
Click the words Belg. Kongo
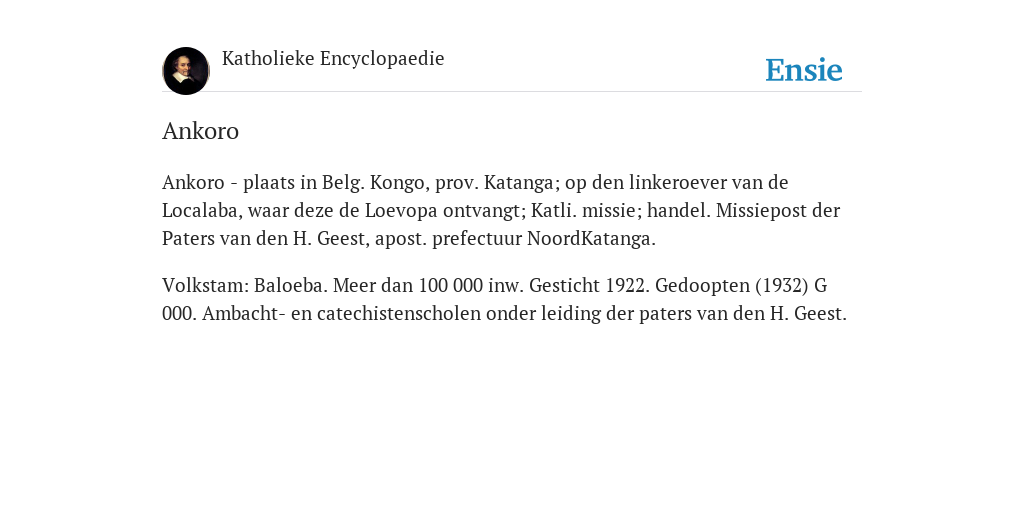pos(376,182)
